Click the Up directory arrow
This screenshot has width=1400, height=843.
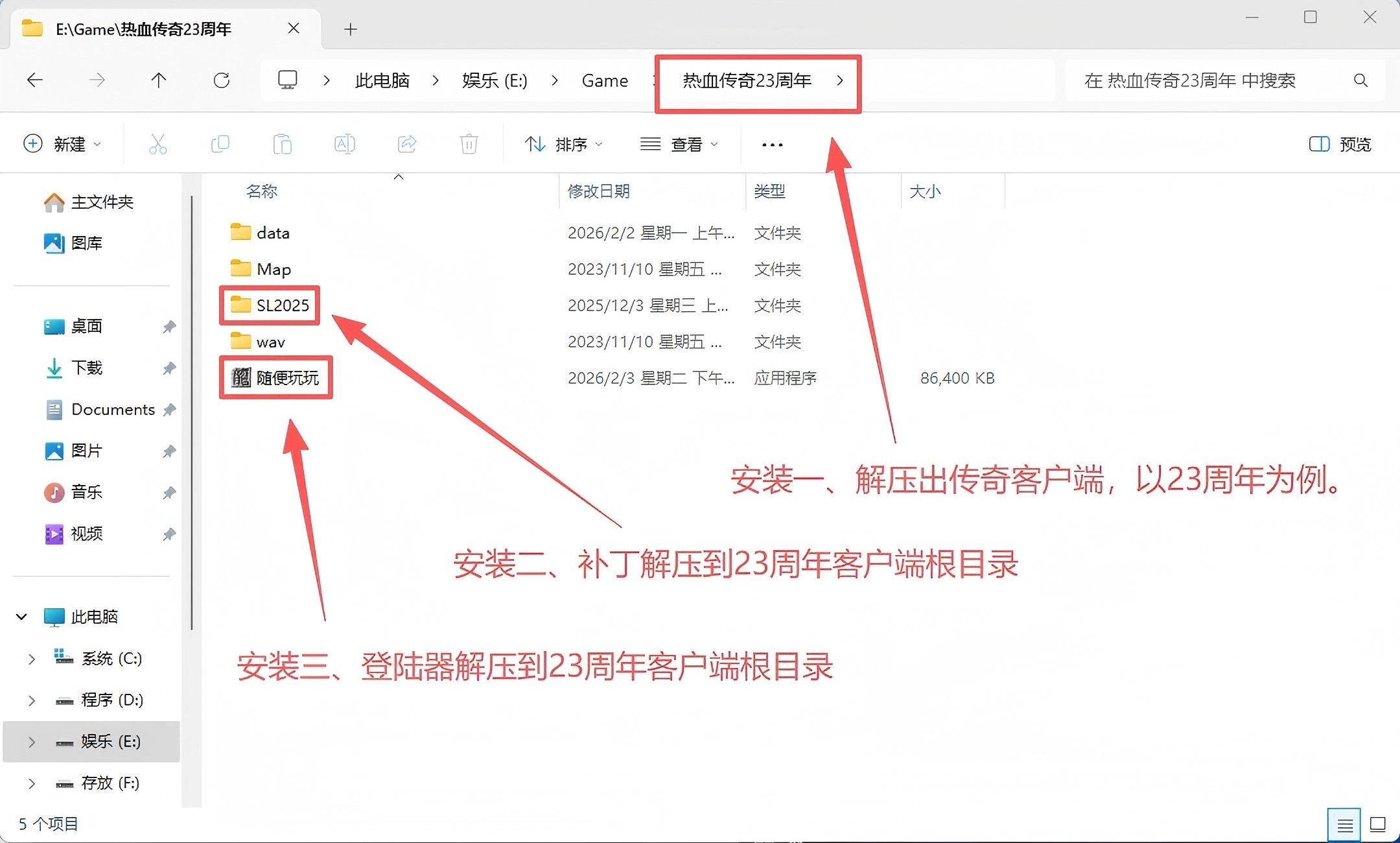[x=159, y=80]
